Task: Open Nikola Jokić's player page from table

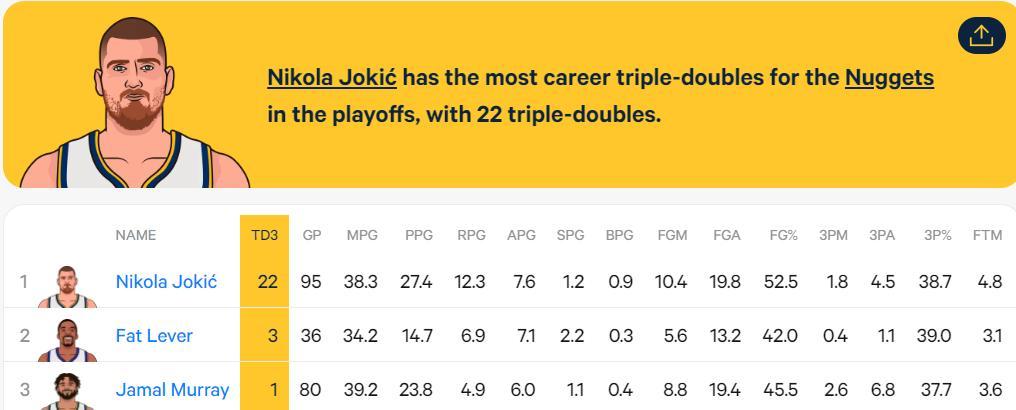Action: pos(166,282)
